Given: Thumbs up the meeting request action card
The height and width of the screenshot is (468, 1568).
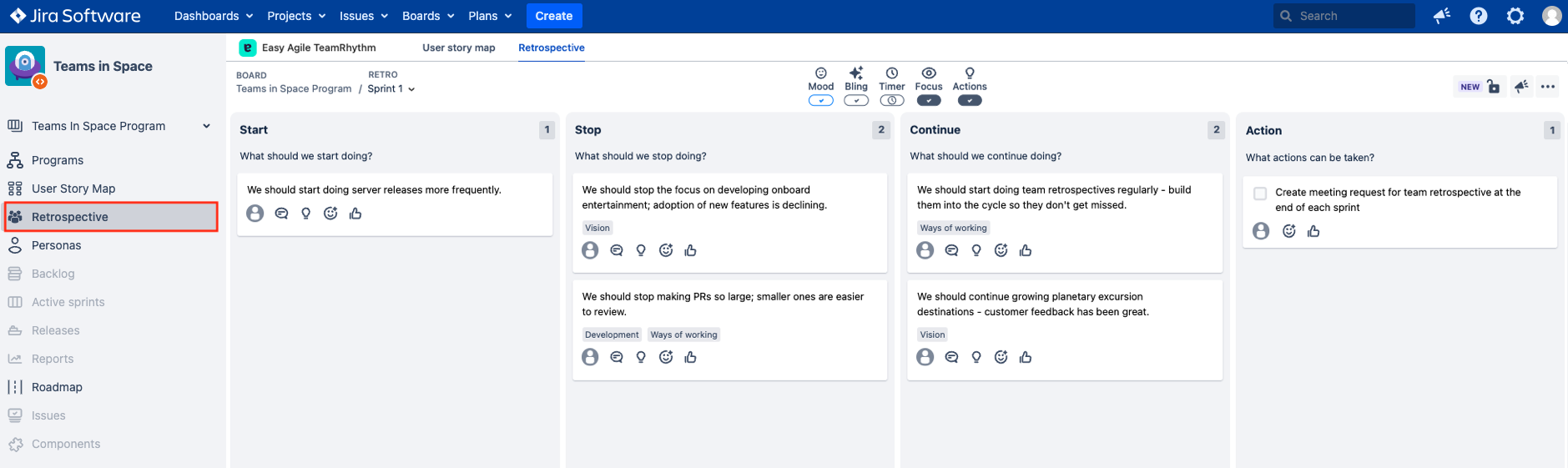Looking at the screenshot, I should tap(1313, 231).
